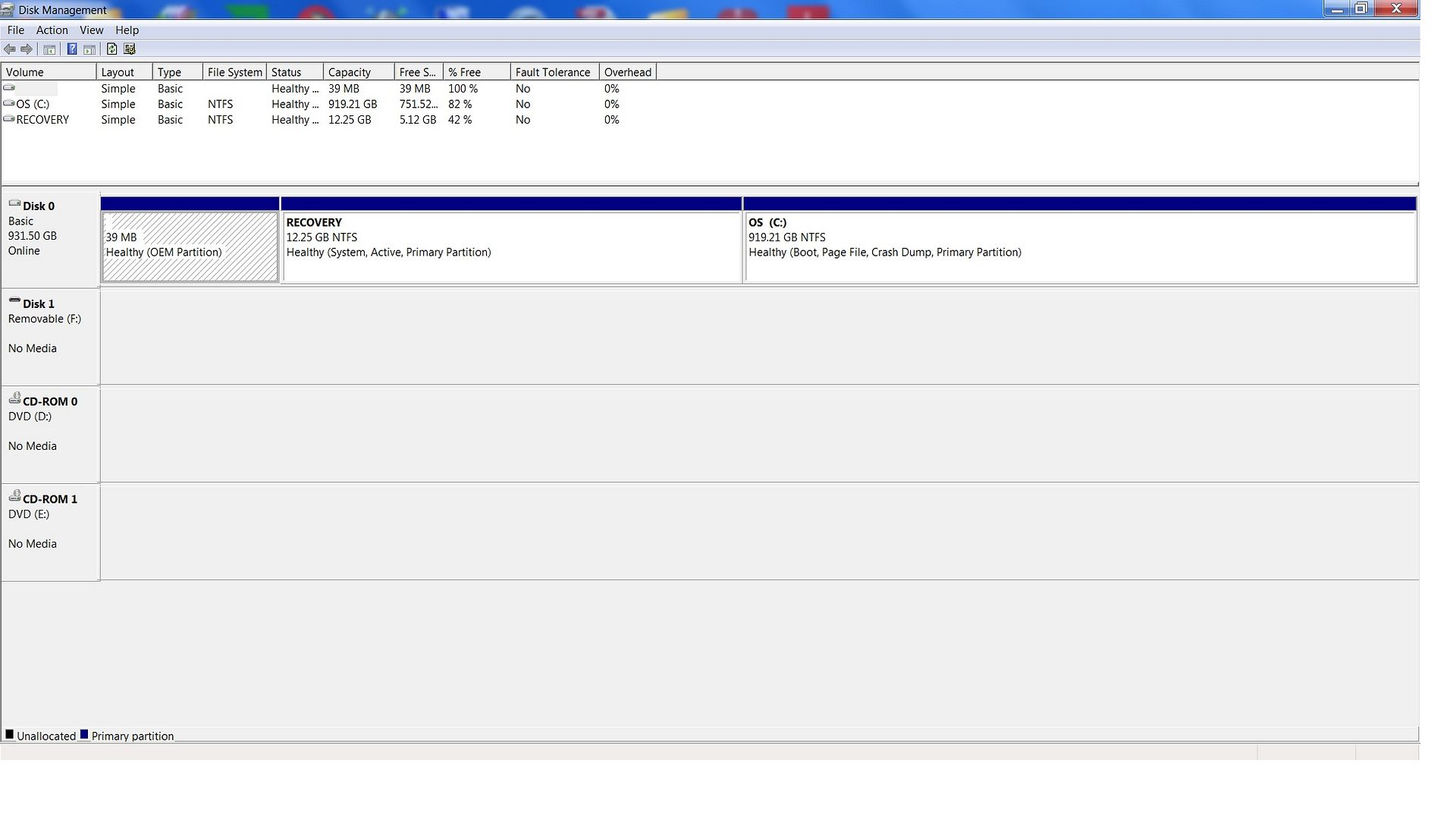The height and width of the screenshot is (814, 1456).
Task: Click the Refresh toolbar icon
Action: tap(111, 49)
